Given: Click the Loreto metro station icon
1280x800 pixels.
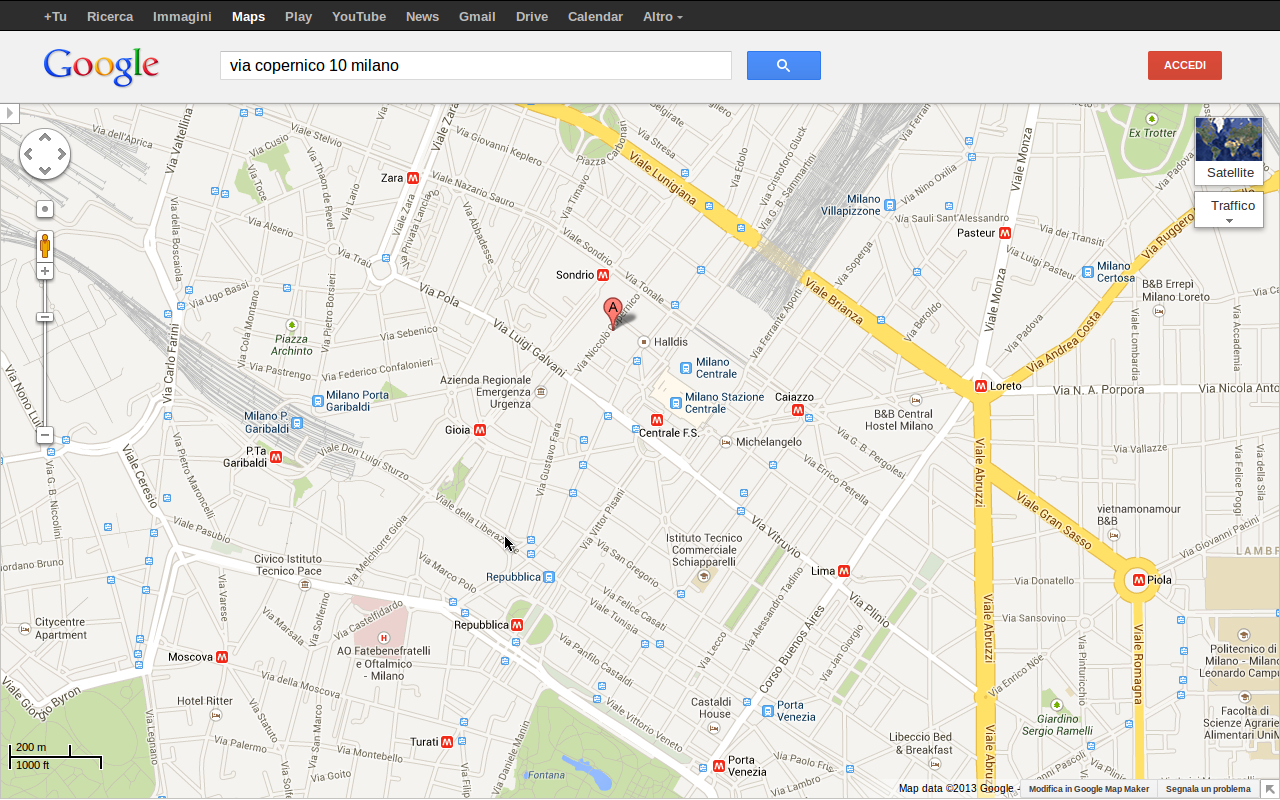Looking at the screenshot, I should [x=981, y=386].
